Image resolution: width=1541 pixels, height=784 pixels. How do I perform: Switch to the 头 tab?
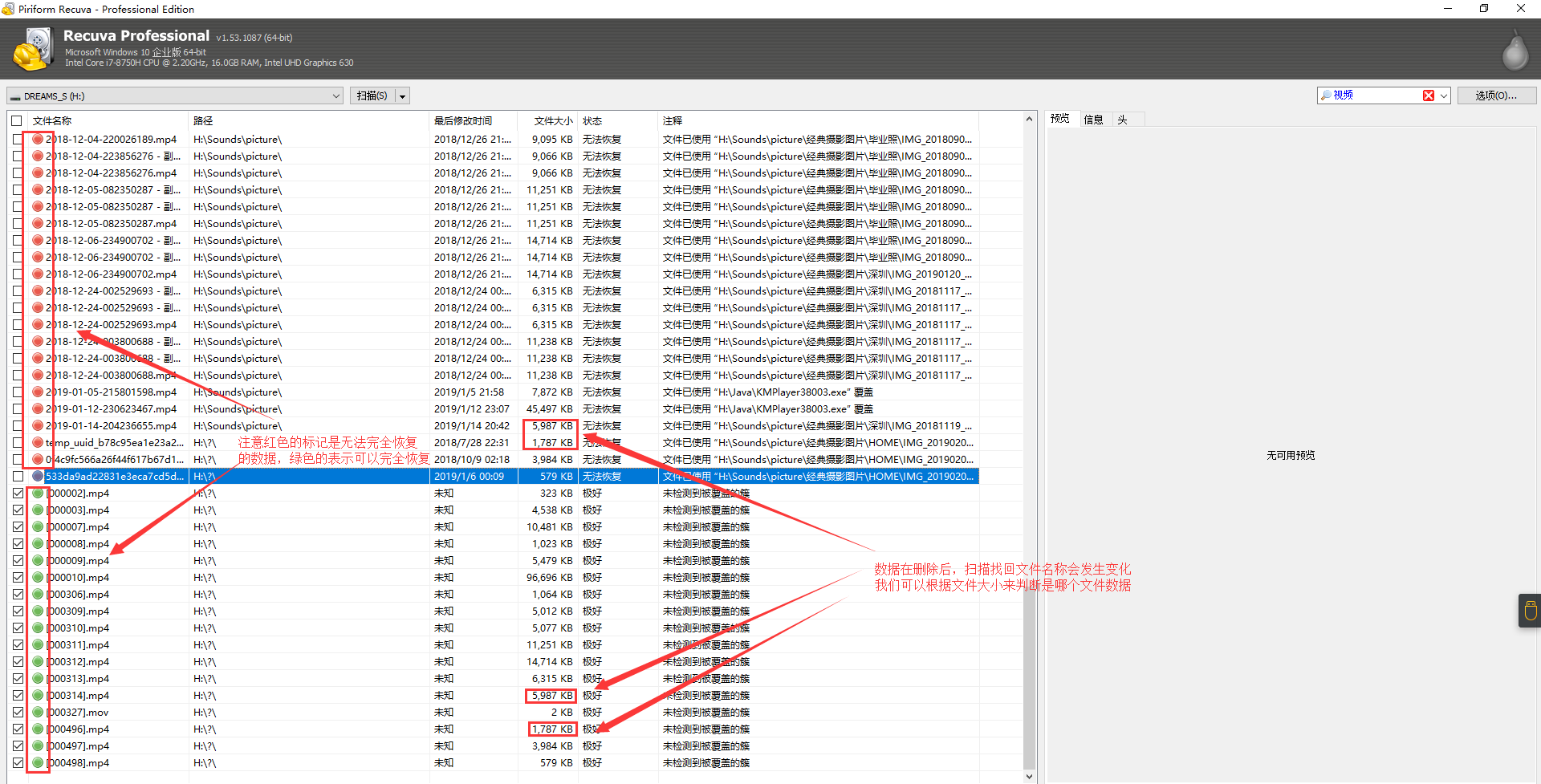(x=1123, y=120)
